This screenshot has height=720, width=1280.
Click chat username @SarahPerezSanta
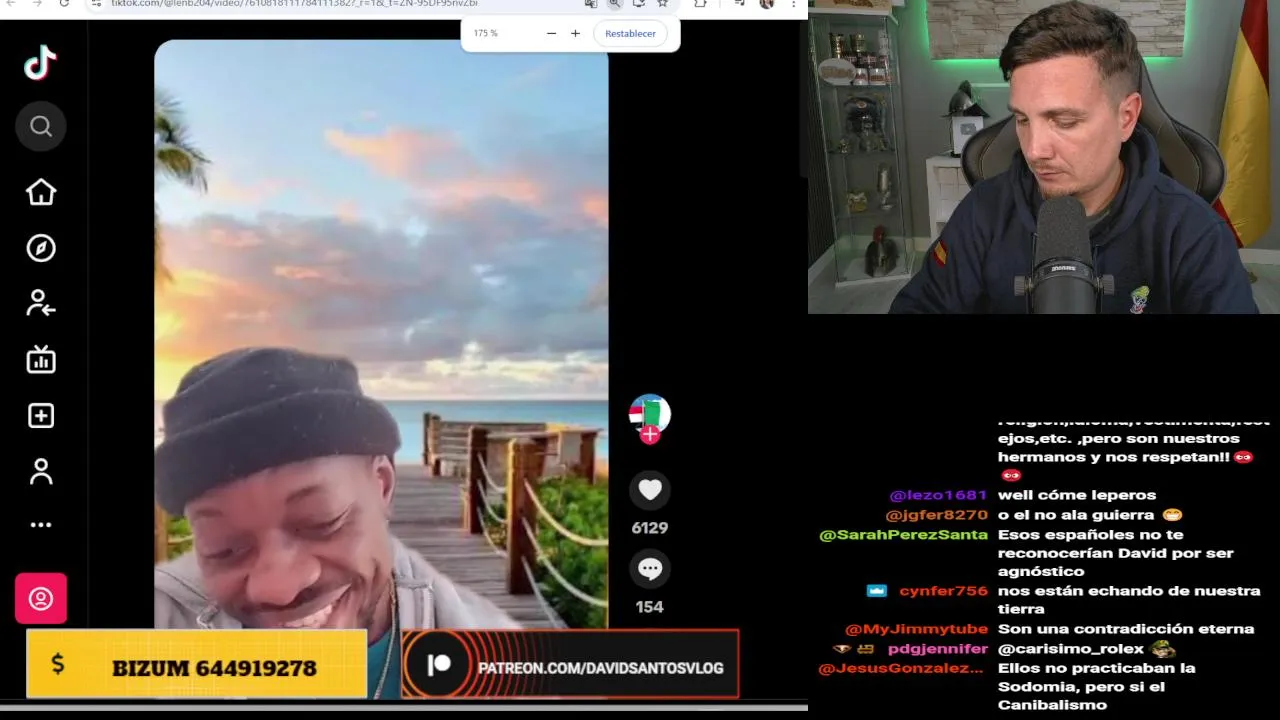[903, 535]
